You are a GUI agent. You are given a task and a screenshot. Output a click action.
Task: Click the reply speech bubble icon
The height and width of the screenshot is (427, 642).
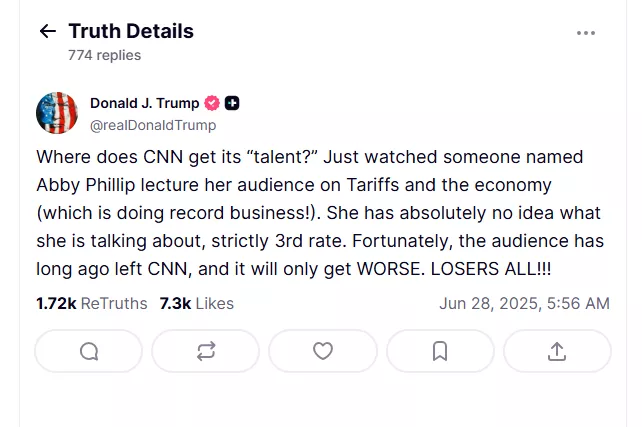pyautogui.click(x=89, y=351)
